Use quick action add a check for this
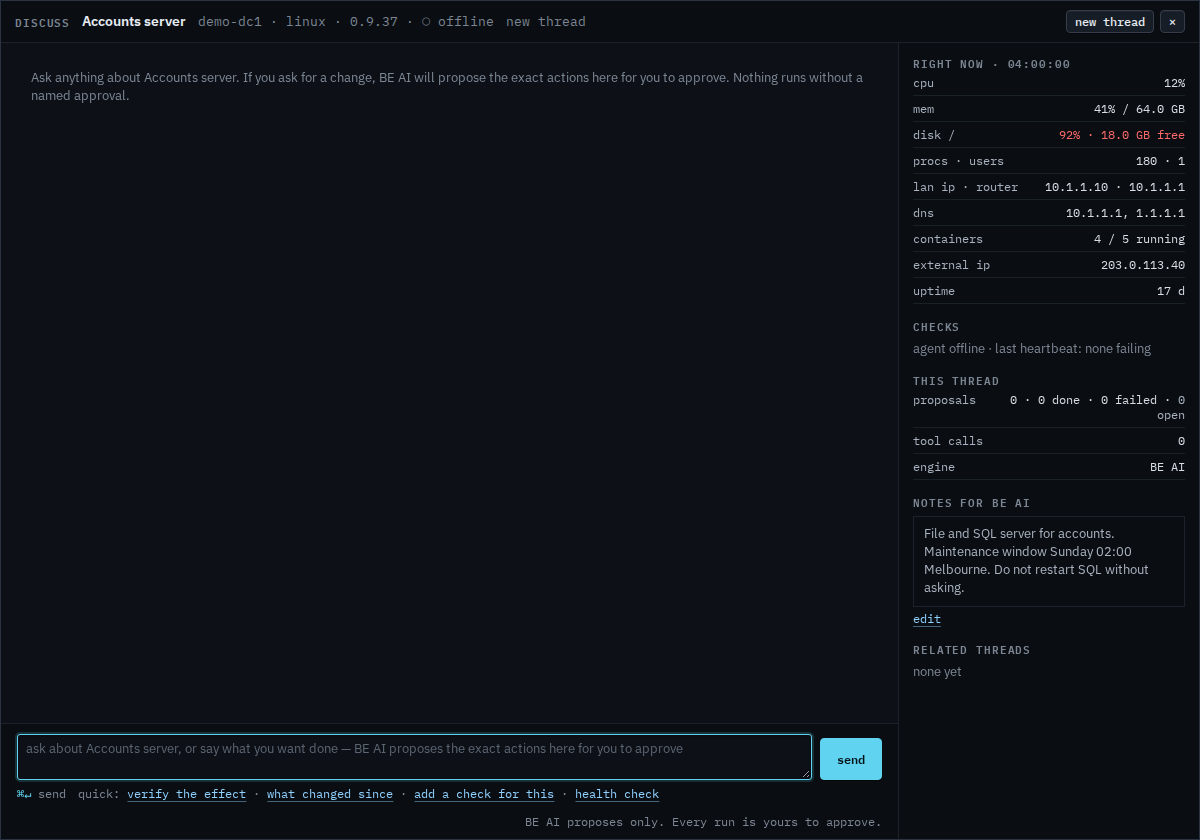The width and height of the screenshot is (1200, 840). [484, 794]
